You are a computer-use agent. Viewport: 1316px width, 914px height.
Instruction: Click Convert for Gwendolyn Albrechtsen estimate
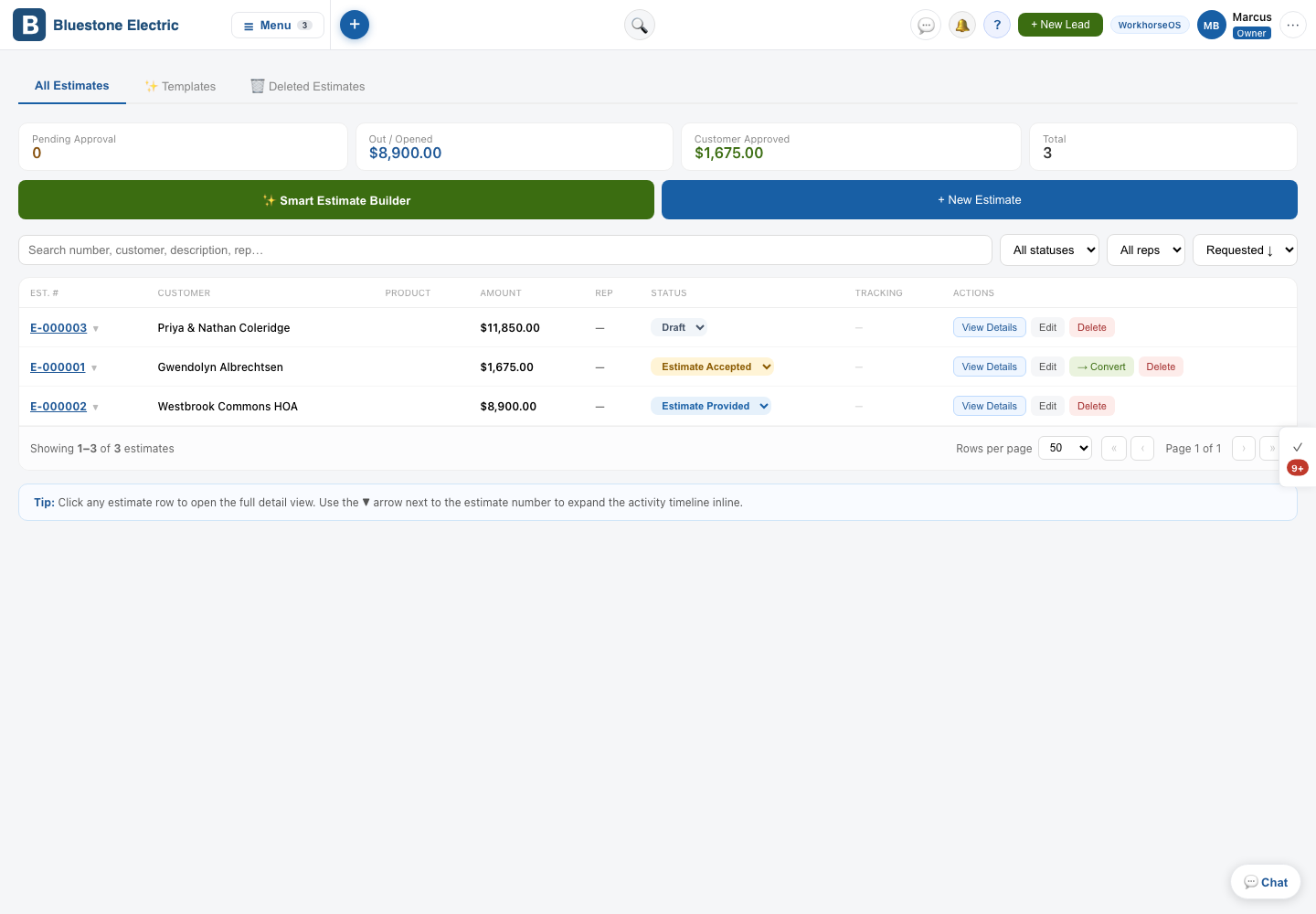tap(1101, 367)
